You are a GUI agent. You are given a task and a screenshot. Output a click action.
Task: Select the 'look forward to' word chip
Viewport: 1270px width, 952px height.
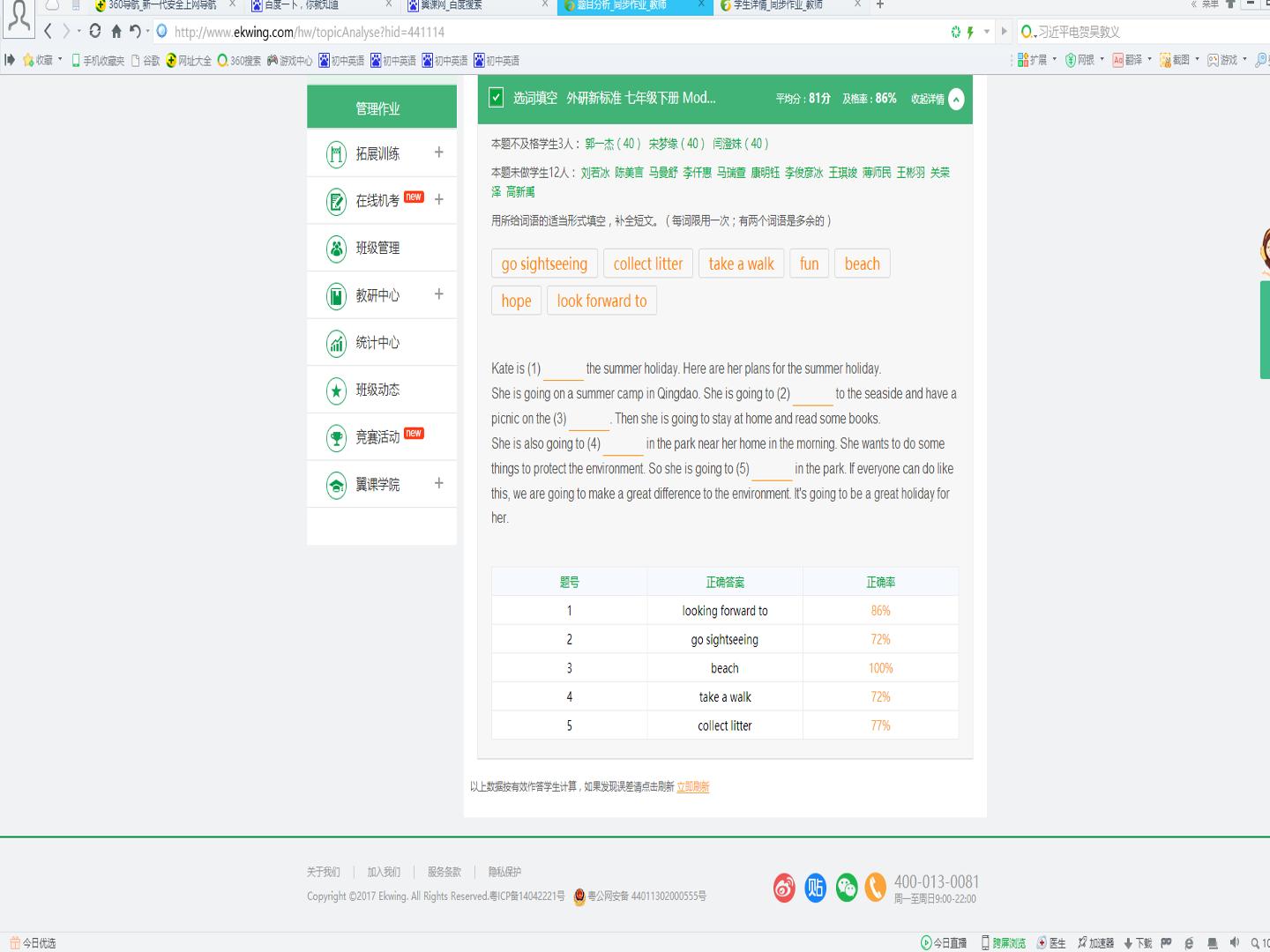tap(601, 301)
